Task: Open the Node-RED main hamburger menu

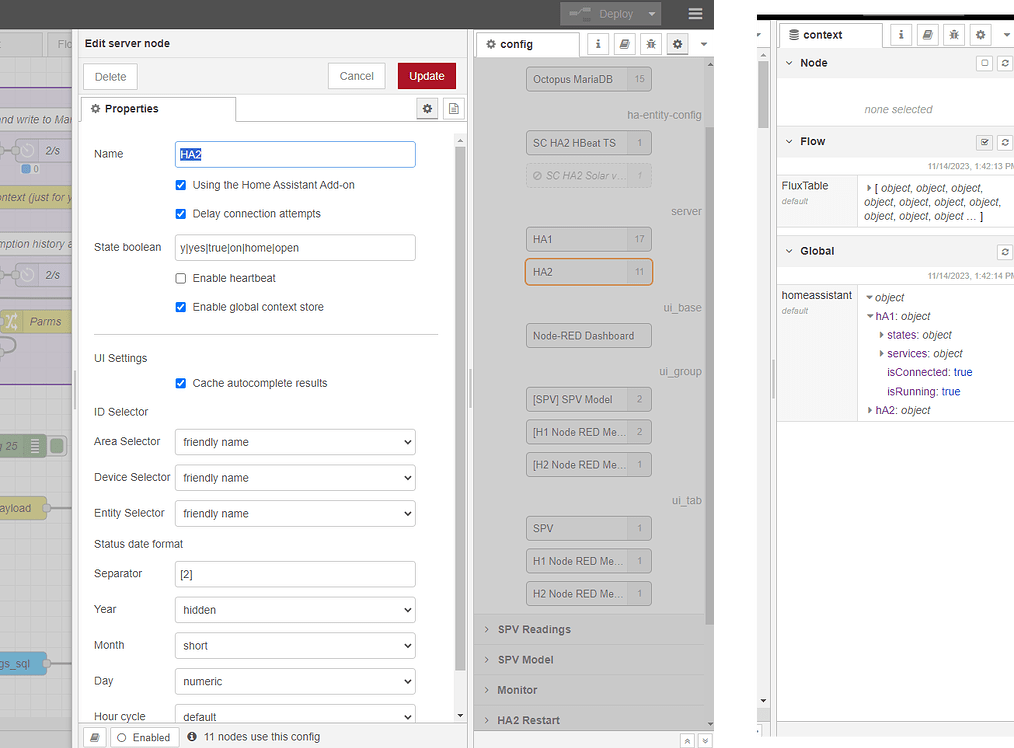Action: [x=695, y=15]
